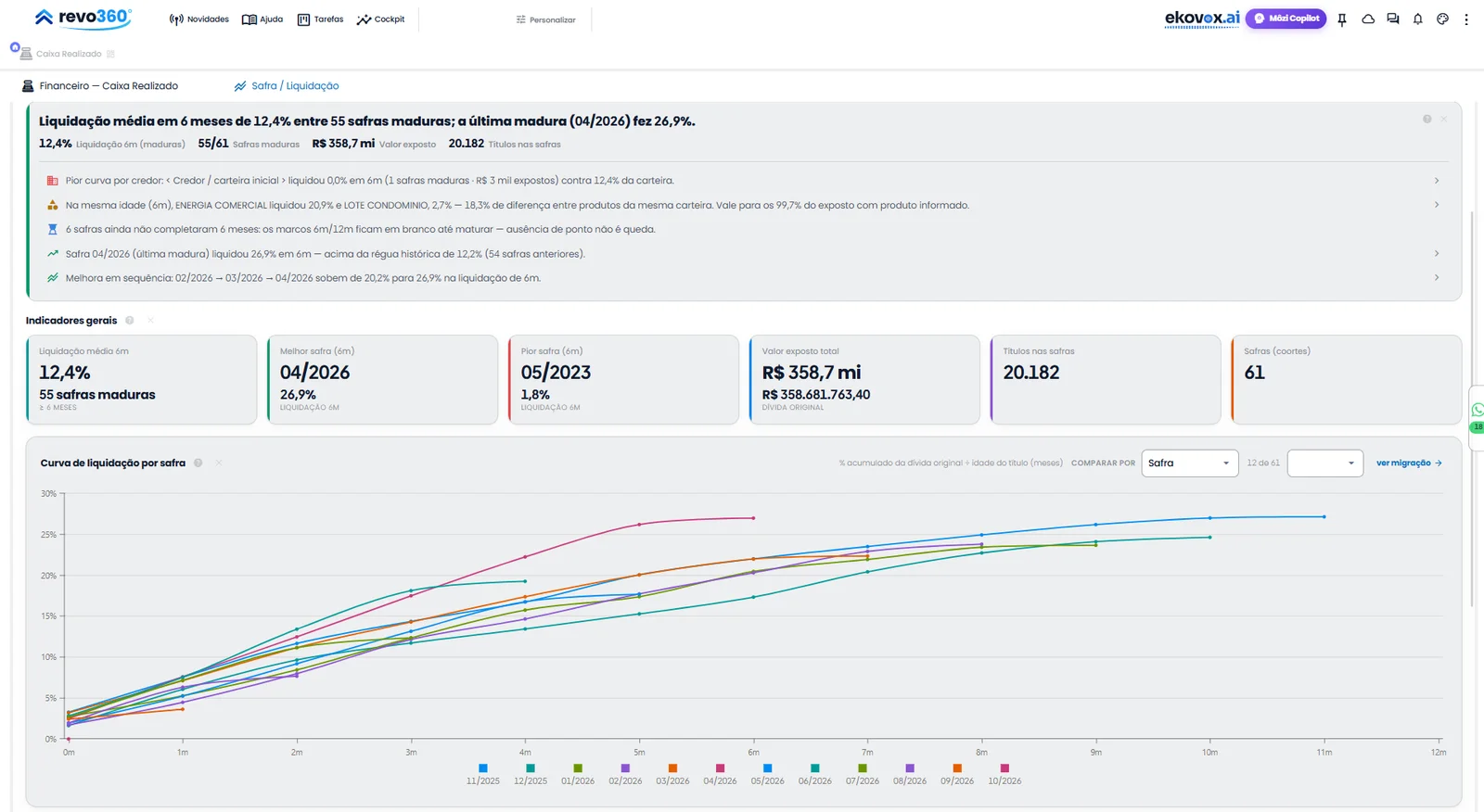Click the help icon beside Indicadores gerais

click(x=130, y=321)
